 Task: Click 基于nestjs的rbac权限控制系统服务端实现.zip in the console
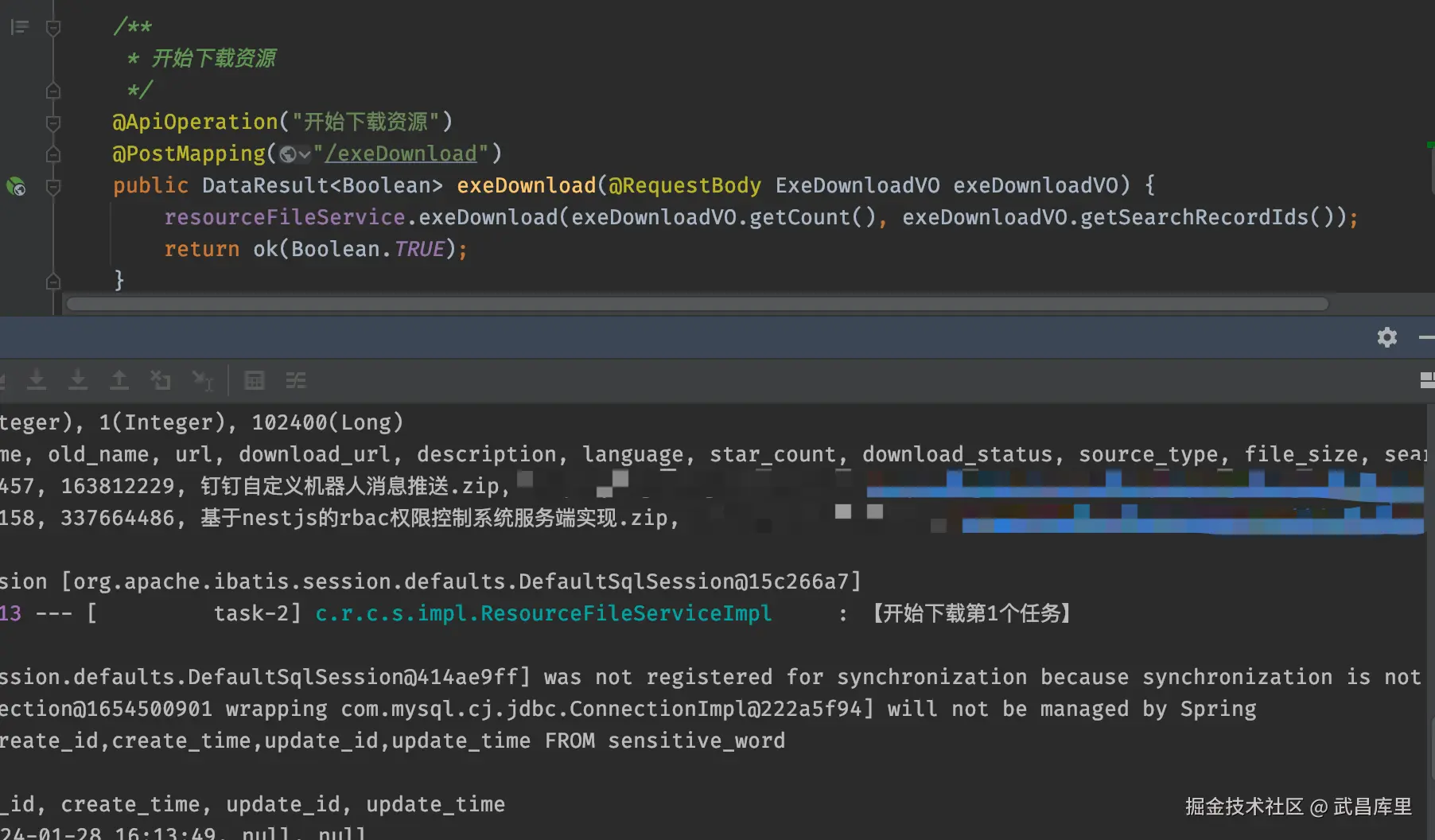(434, 518)
